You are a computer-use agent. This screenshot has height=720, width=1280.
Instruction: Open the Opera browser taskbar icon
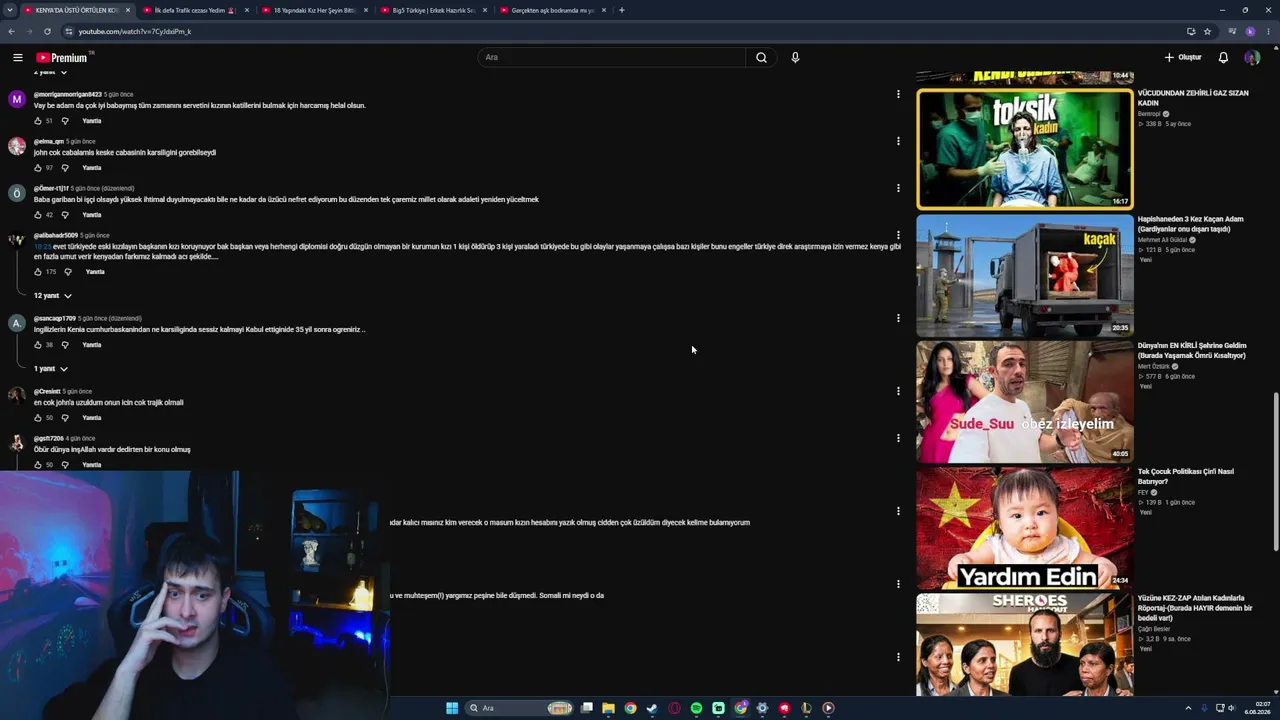point(674,708)
